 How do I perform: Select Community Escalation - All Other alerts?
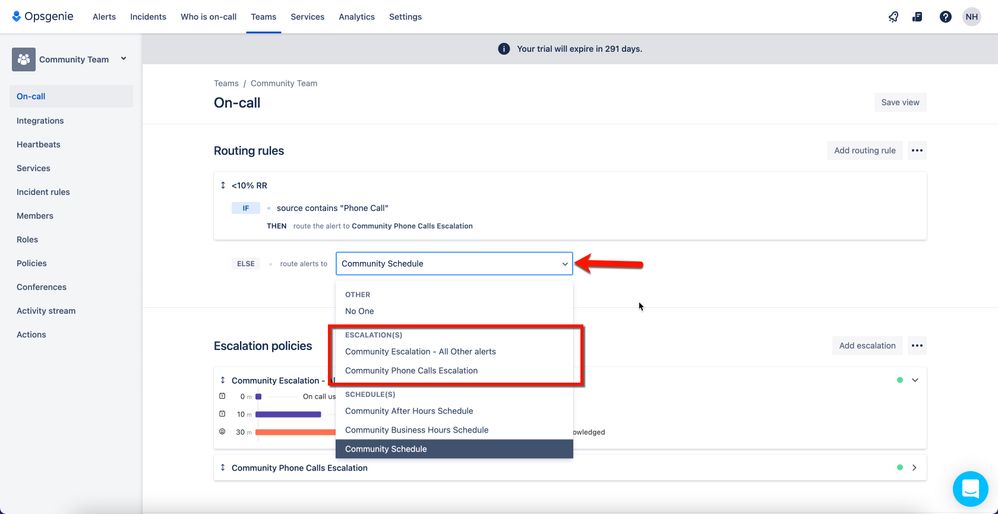point(454,351)
